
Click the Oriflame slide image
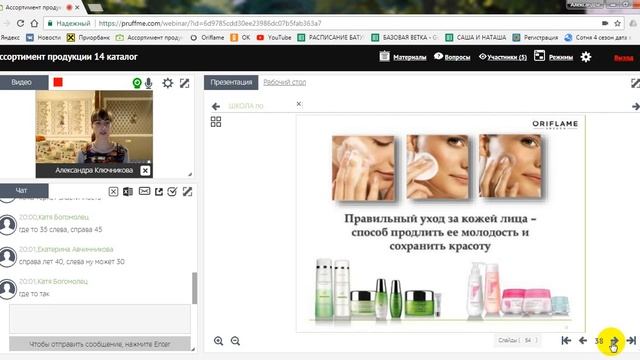pos(440,224)
